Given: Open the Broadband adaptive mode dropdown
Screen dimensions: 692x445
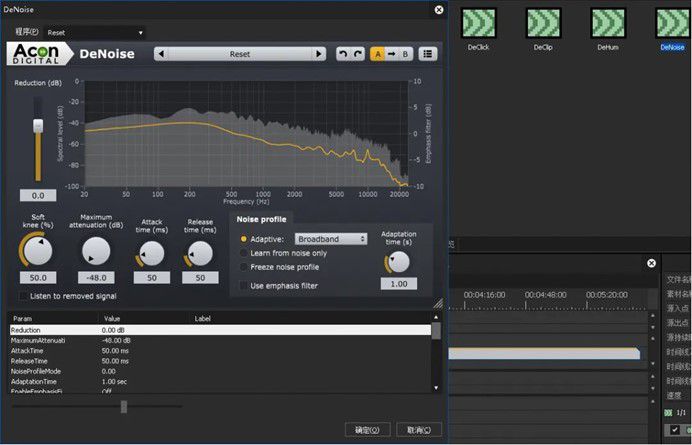Looking at the screenshot, I should (x=331, y=239).
